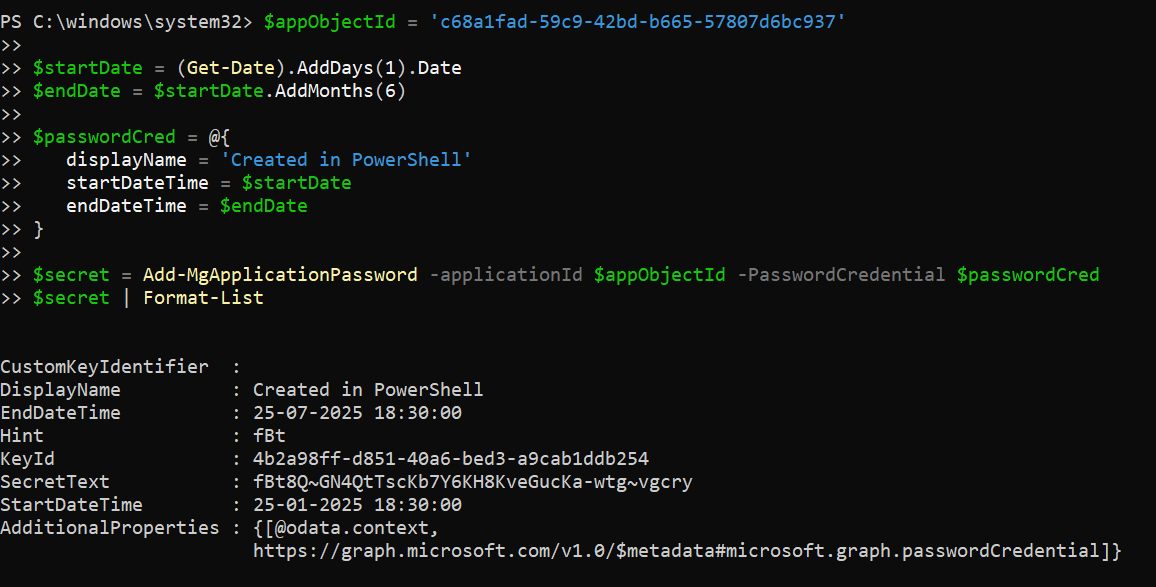Click the Hint value fBt
The width and height of the screenshot is (1156, 587).
point(269,436)
